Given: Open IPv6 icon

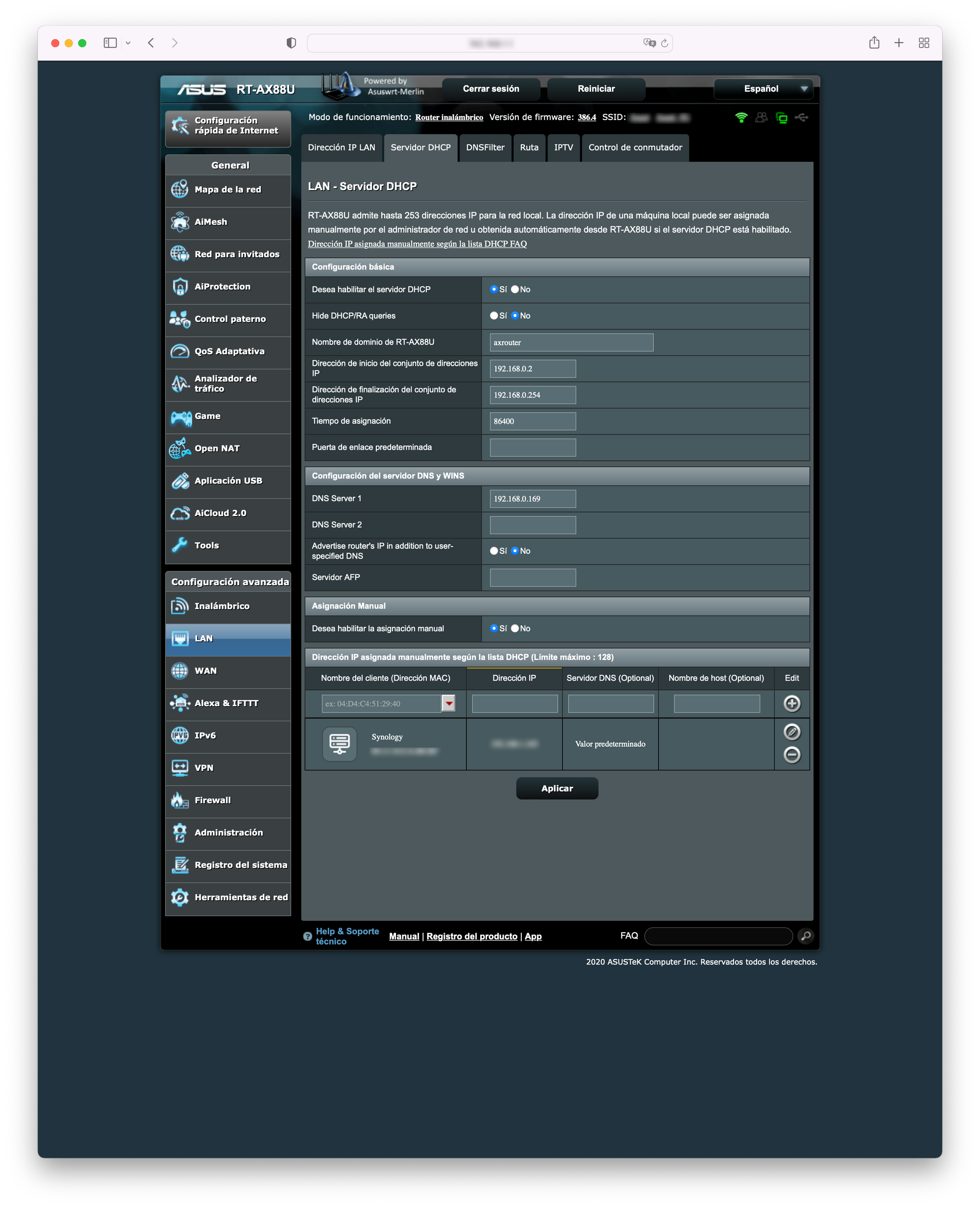Looking at the screenshot, I should pos(179,736).
